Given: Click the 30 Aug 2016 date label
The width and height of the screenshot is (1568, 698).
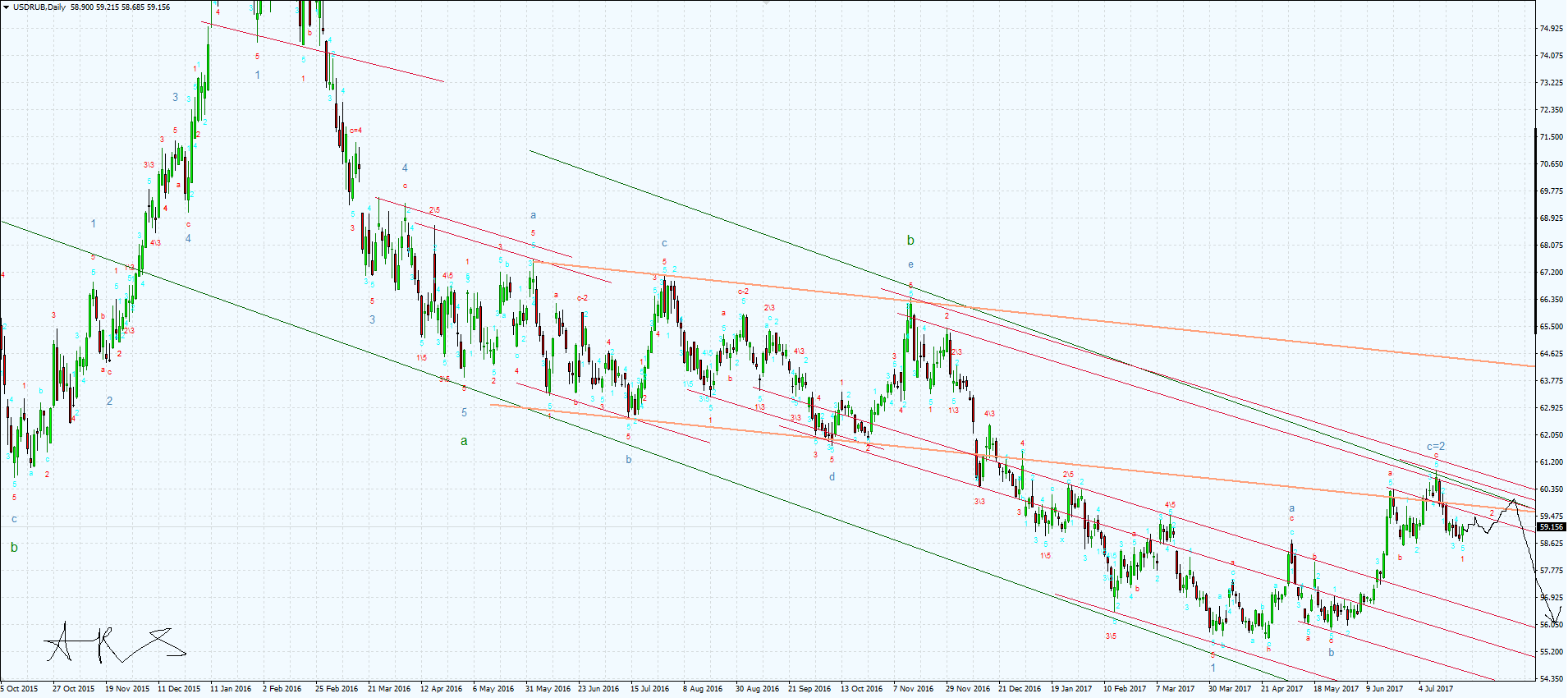Looking at the screenshot, I should coord(758,689).
